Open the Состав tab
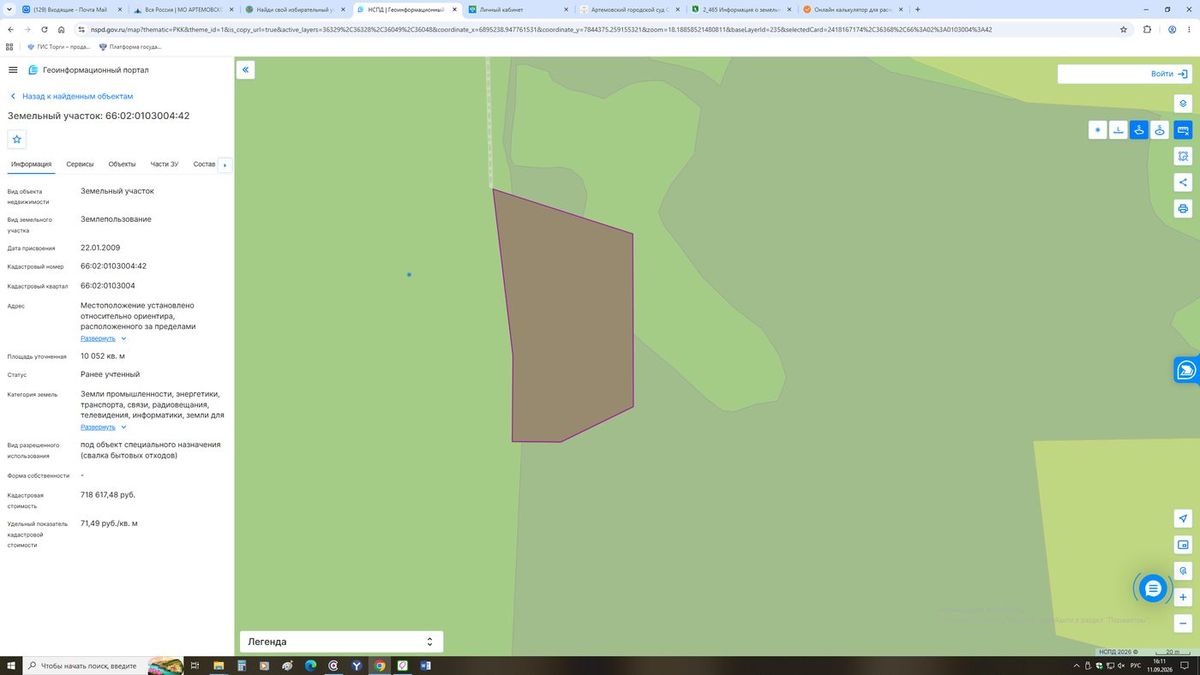The image size is (1200, 675). 204,164
